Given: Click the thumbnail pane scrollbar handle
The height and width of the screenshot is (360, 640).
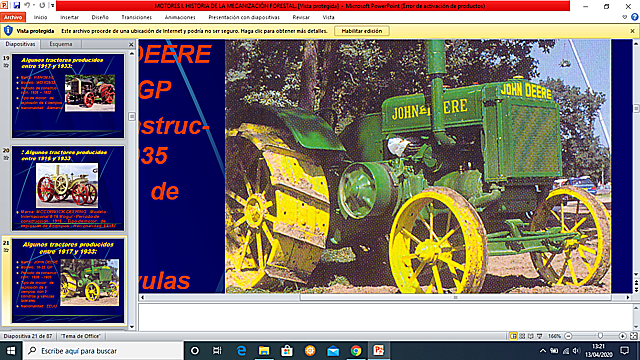Looking at the screenshot, I should (131, 116).
